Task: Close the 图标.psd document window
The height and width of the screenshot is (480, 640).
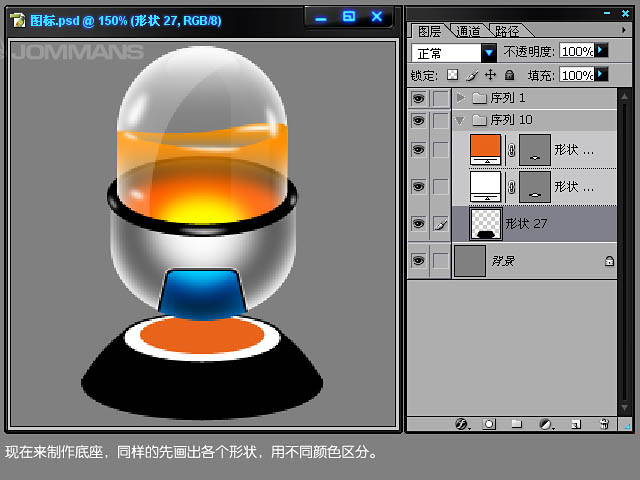Action: [377, 17]
